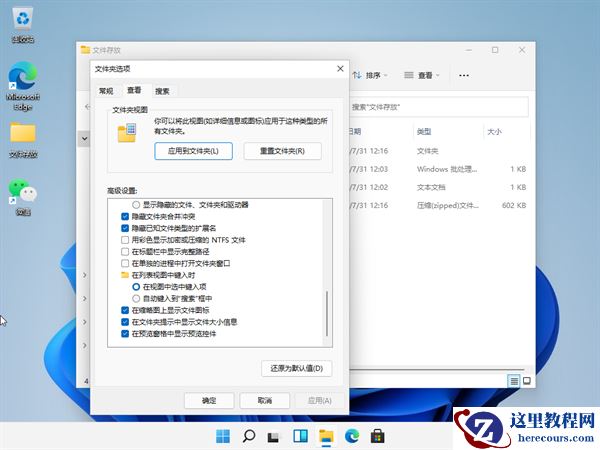Select 在视图中选中键入项 radio option
The height and width of the screenshot is (450, 600).
pyautogui.click(x=136, y=287)
